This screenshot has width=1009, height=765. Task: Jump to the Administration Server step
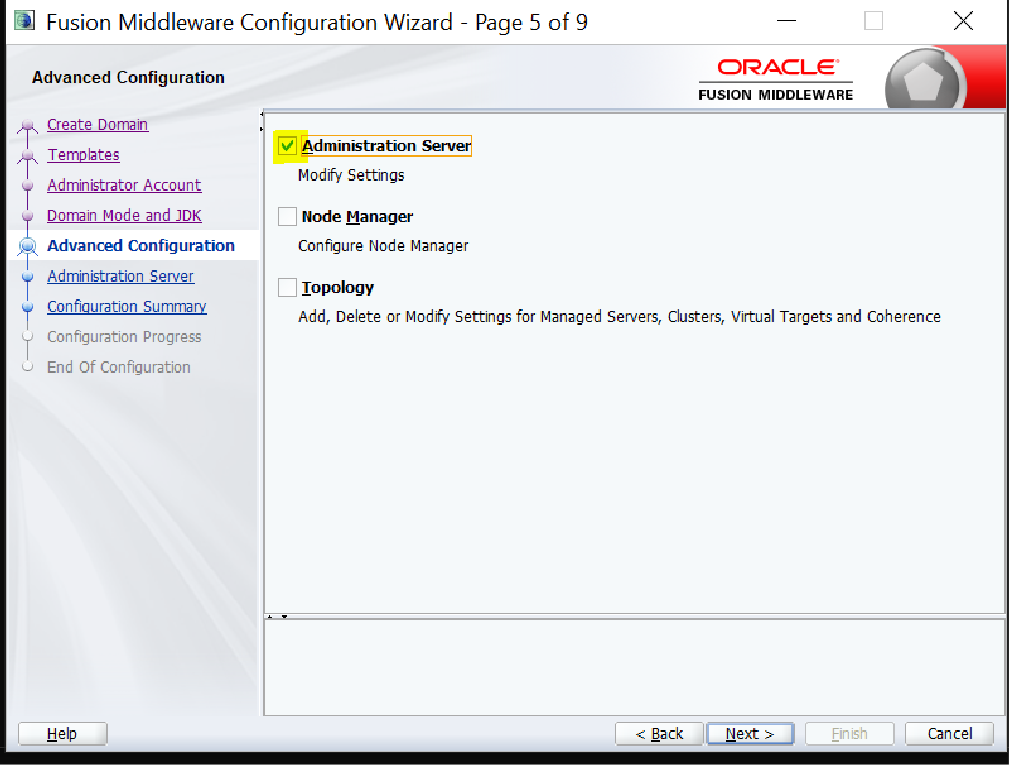(120, 276)
